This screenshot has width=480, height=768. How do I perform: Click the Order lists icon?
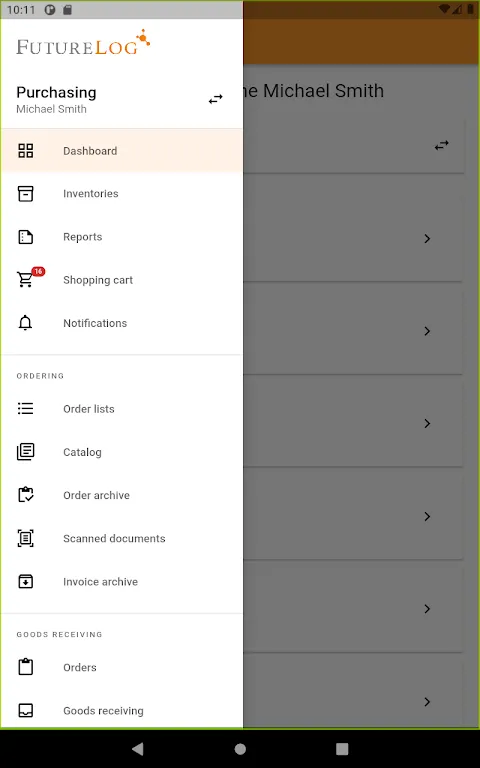click(25, 409)
